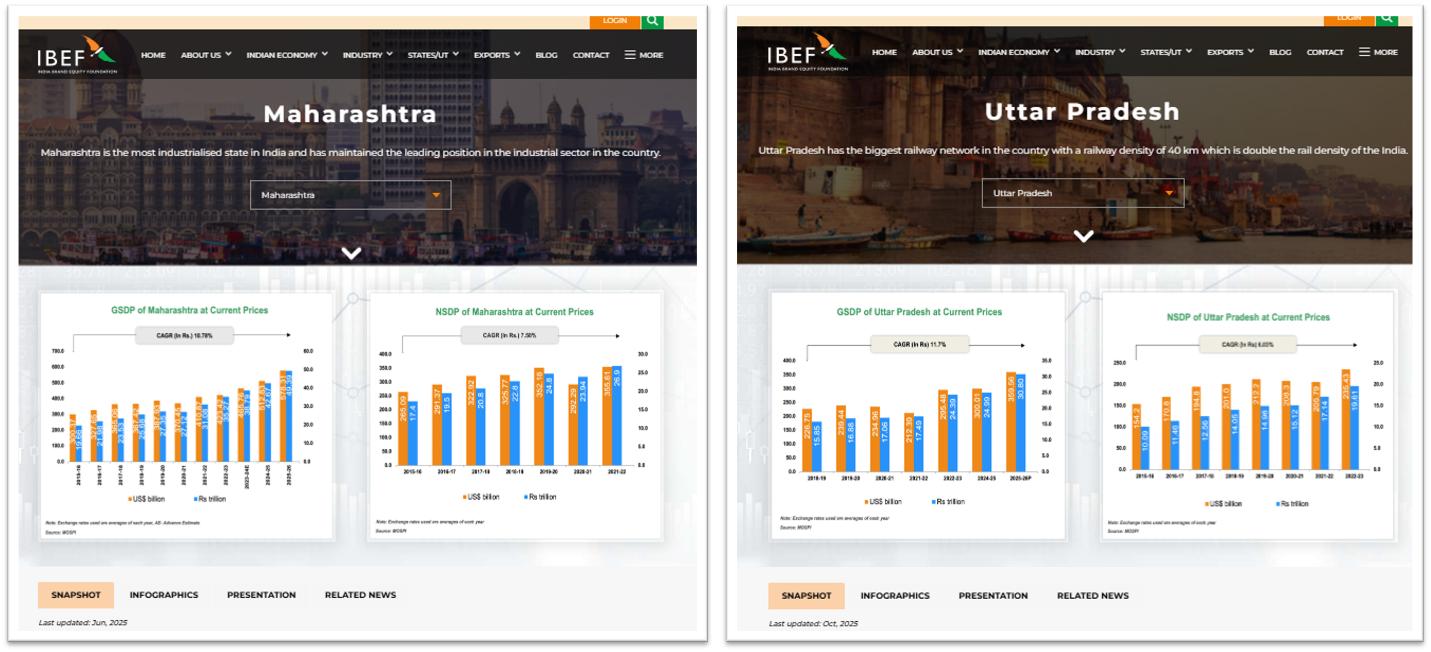Image resolution: width=1431 pixels, height=652 pixels.
Task: Expand EXPORTS menu on Maharashtra page
Action: (x=497, y=55)
